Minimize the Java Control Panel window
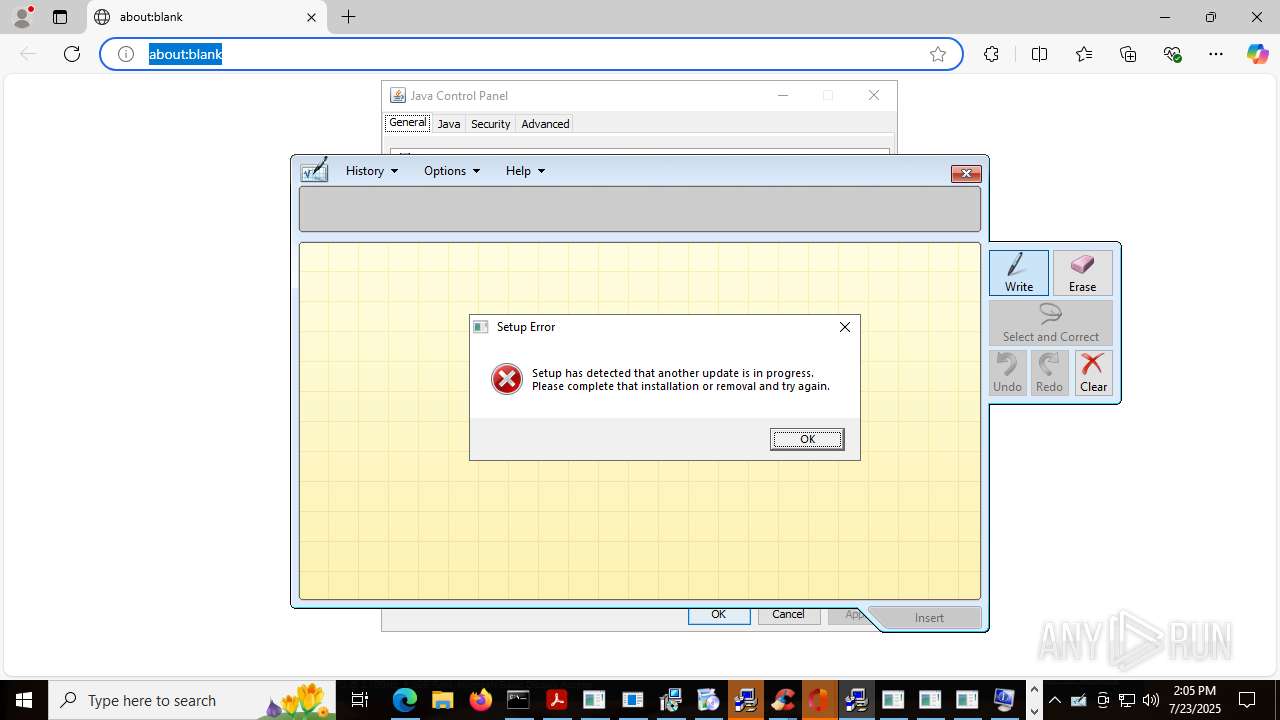 pos(783,95)
